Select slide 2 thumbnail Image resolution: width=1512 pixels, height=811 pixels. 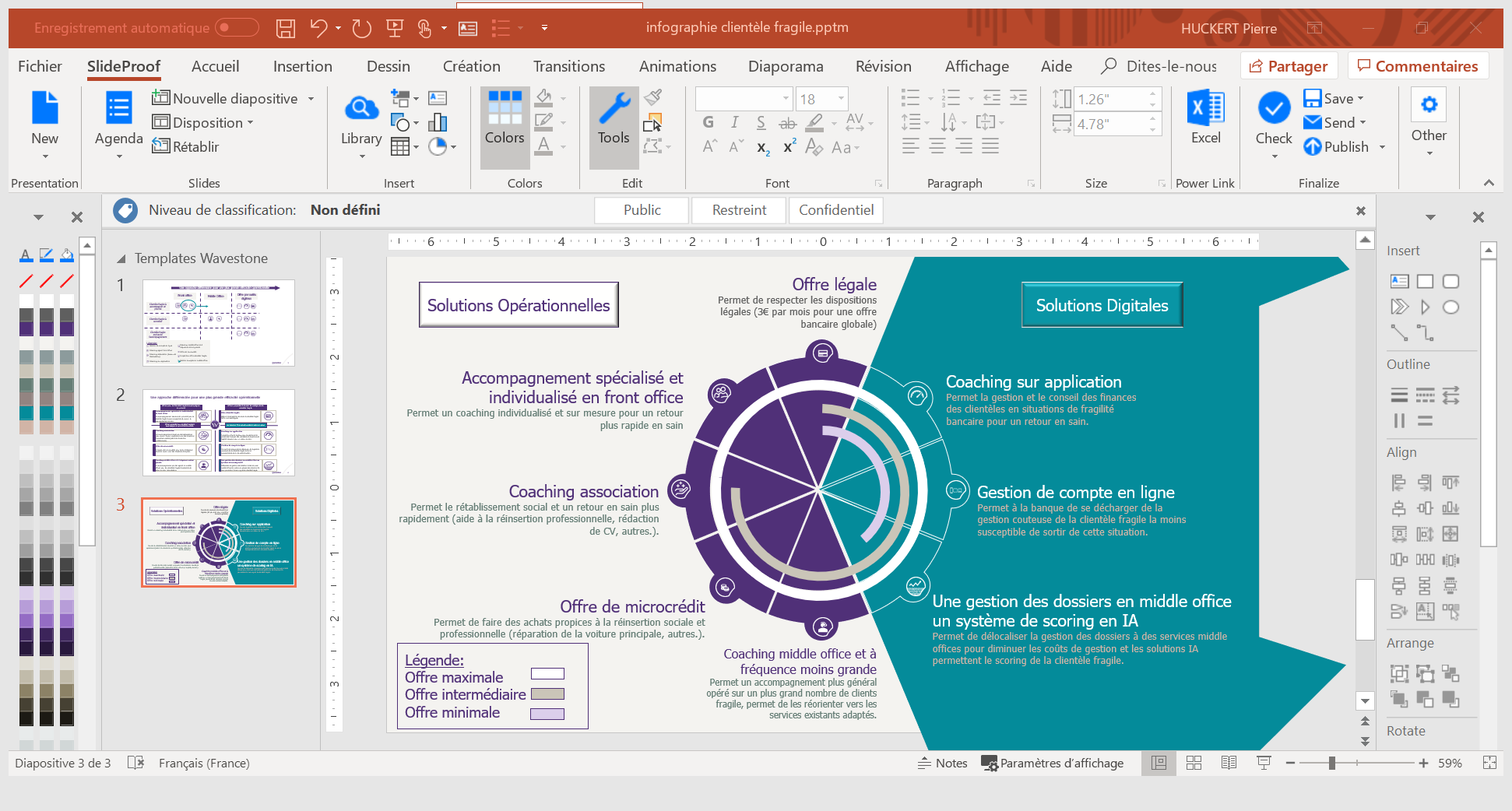point(219,433)
